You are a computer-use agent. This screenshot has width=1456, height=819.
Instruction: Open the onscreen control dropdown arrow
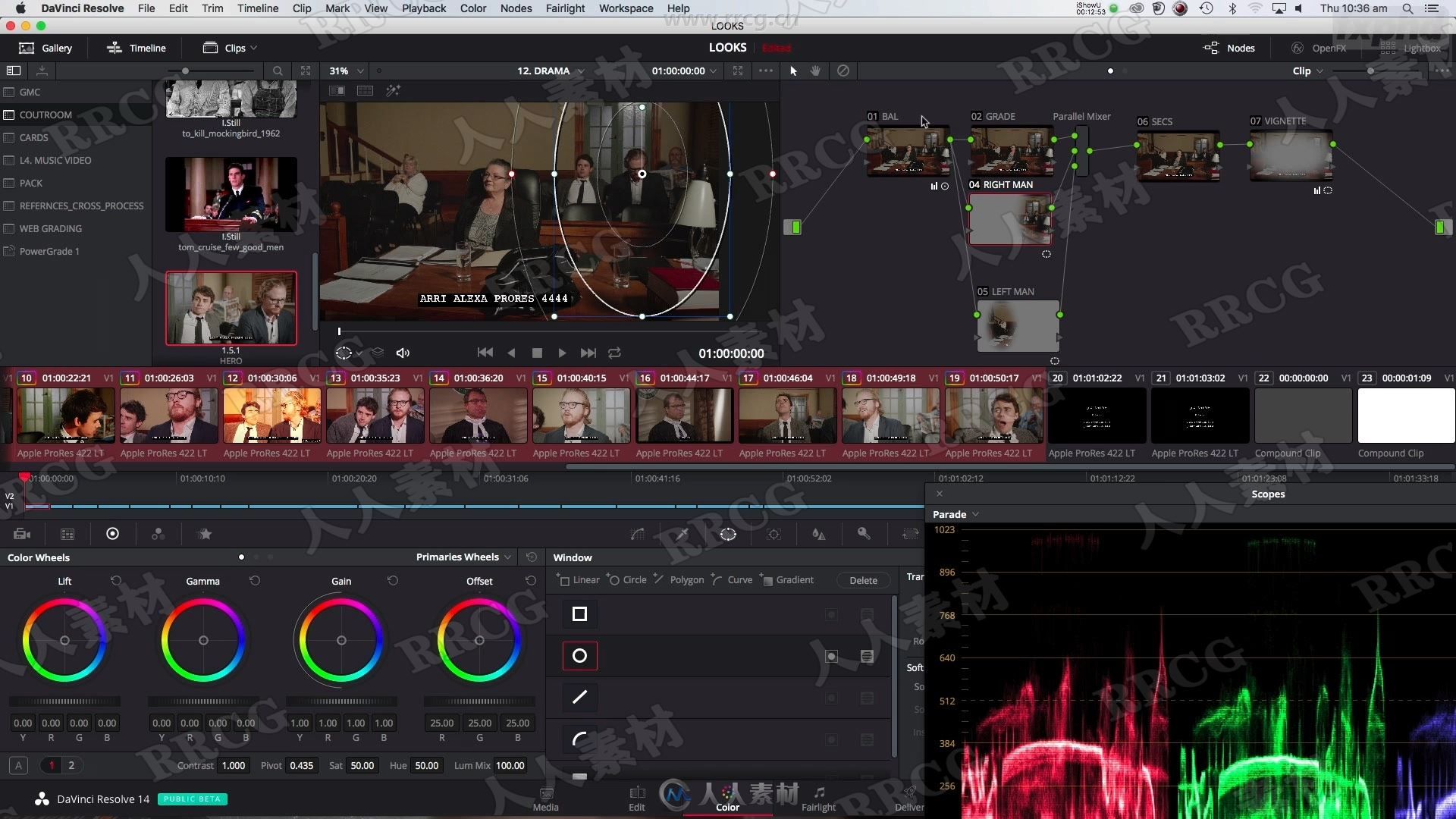click(359, 353)
